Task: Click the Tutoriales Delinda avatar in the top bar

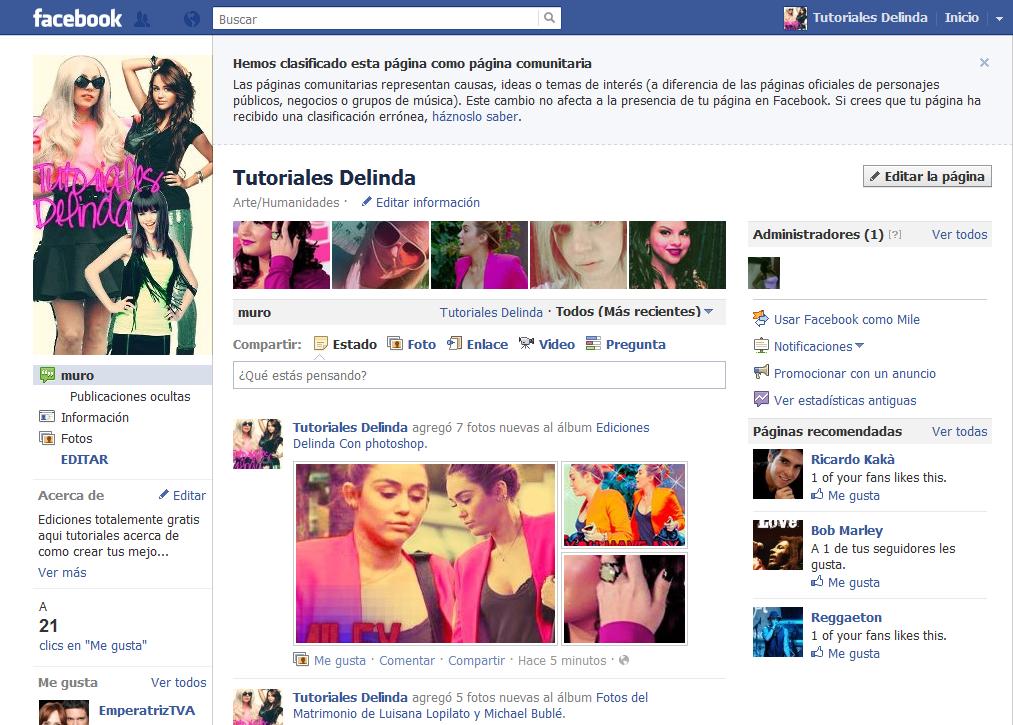Action: click(x=795, y=18)
